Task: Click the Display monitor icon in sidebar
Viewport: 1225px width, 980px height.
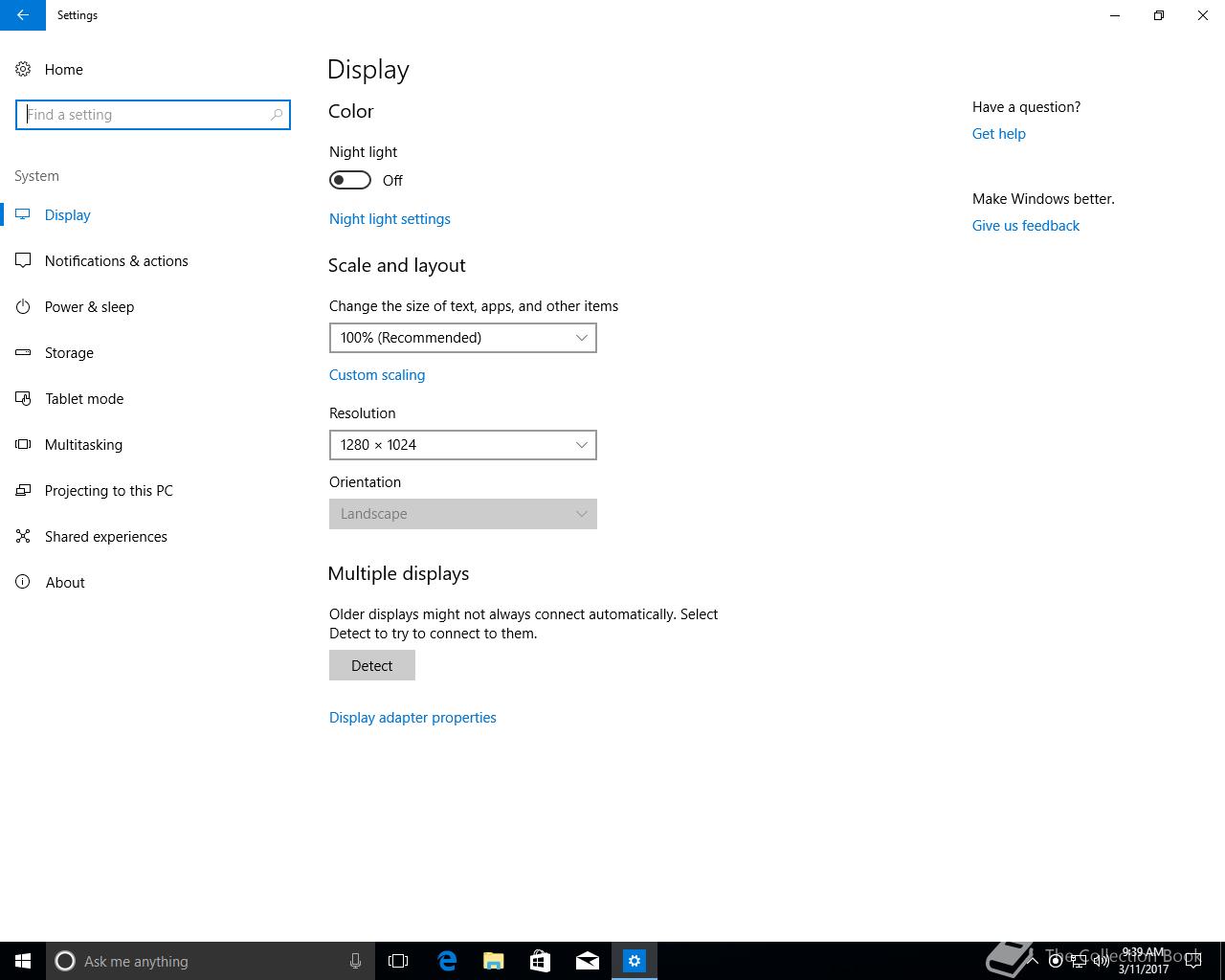Action: [x=23, y=214]
